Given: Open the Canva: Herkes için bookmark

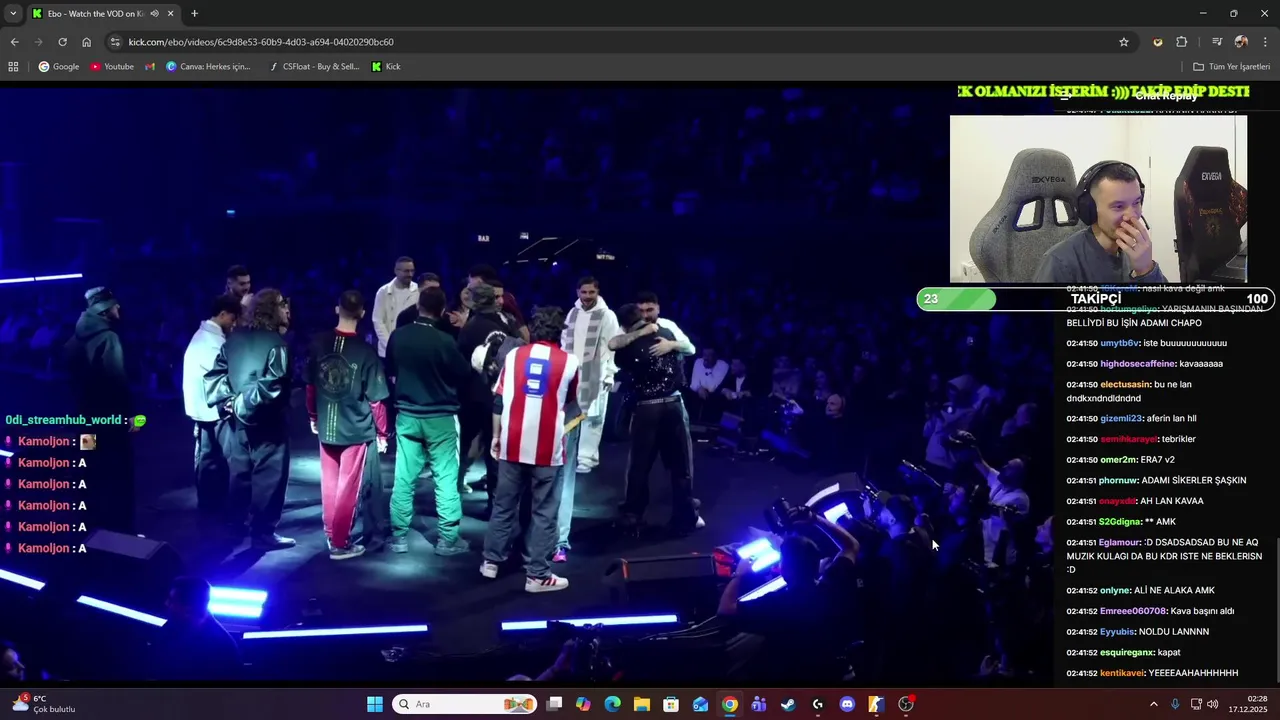Looking at the screenshot, I should pyautogui.click(x=208, y=67).
